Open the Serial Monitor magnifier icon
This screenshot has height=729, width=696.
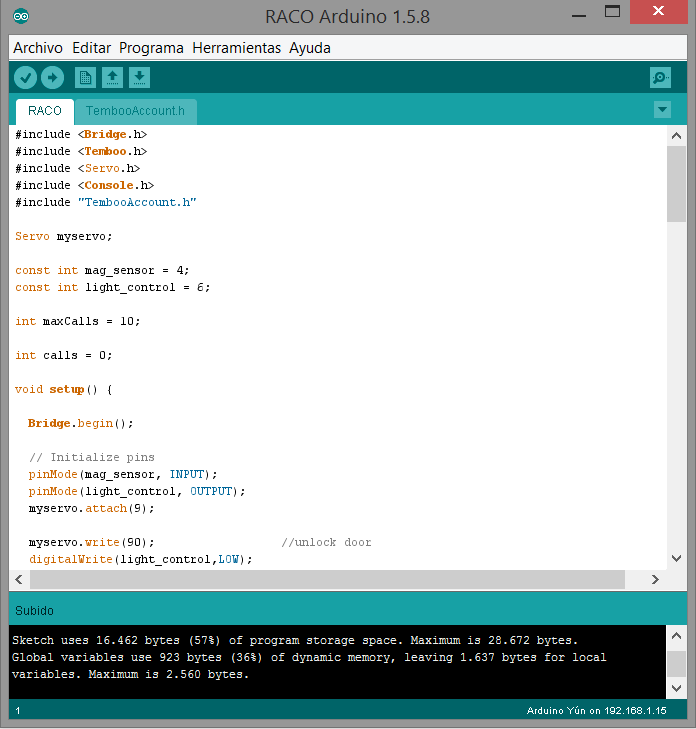[660, 77]
